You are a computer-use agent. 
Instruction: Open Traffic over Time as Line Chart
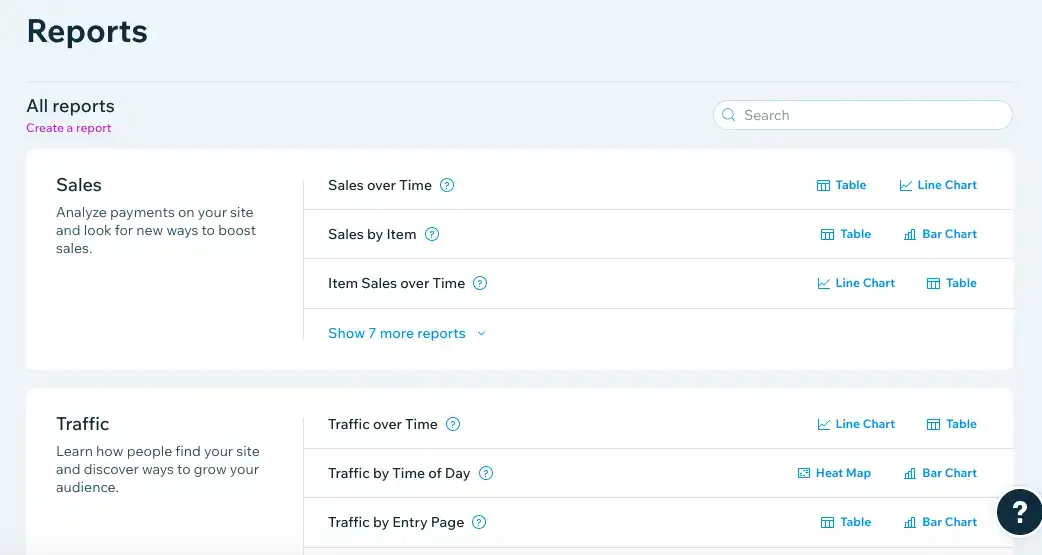[x=856, y=424]
